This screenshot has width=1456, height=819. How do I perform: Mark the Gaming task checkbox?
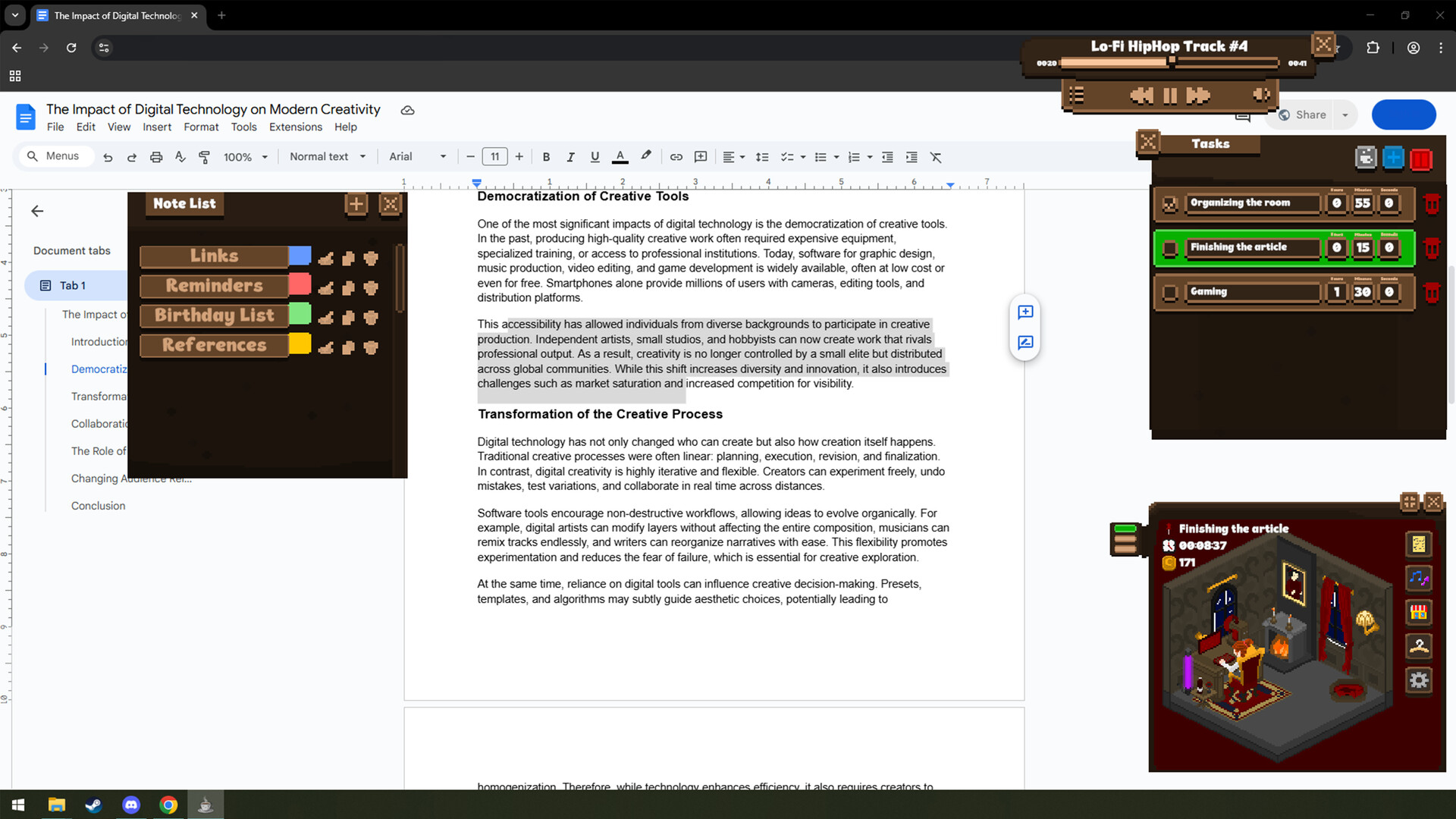pyautogui.click(x=1170, y=292)
